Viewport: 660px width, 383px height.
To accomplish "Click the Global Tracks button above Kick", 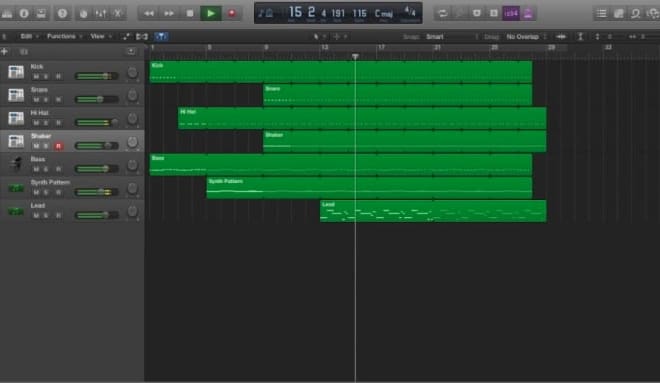I will (x=131, y=51).
